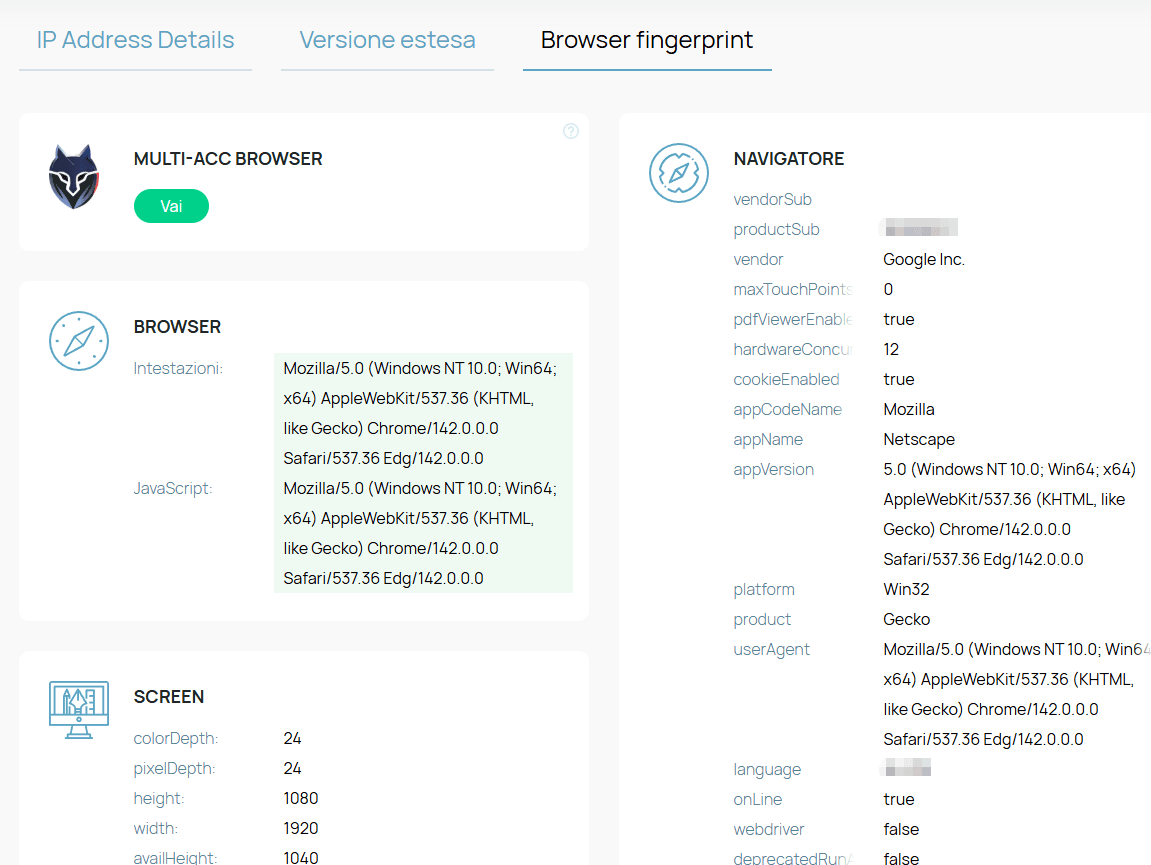Click the MULTI-ACC BROWSER heading
The height and width of the screenshot is (865, 1151).
coord(228,159)
